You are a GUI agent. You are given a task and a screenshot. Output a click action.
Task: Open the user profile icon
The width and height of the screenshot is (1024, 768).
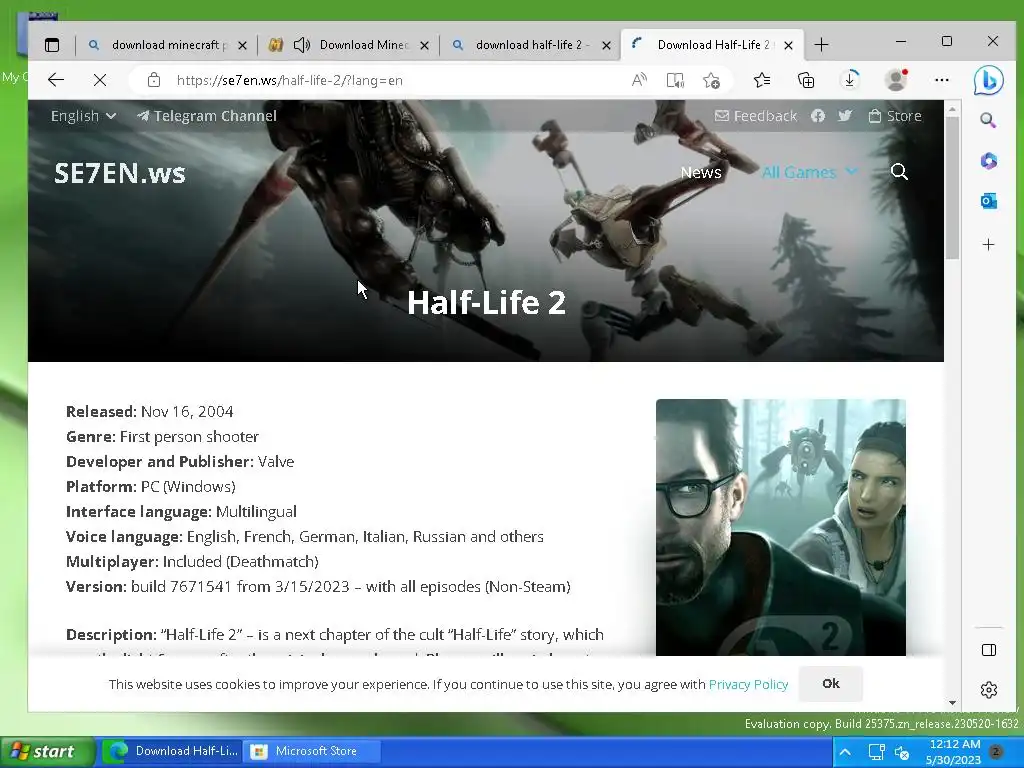(x=896, y=80)
